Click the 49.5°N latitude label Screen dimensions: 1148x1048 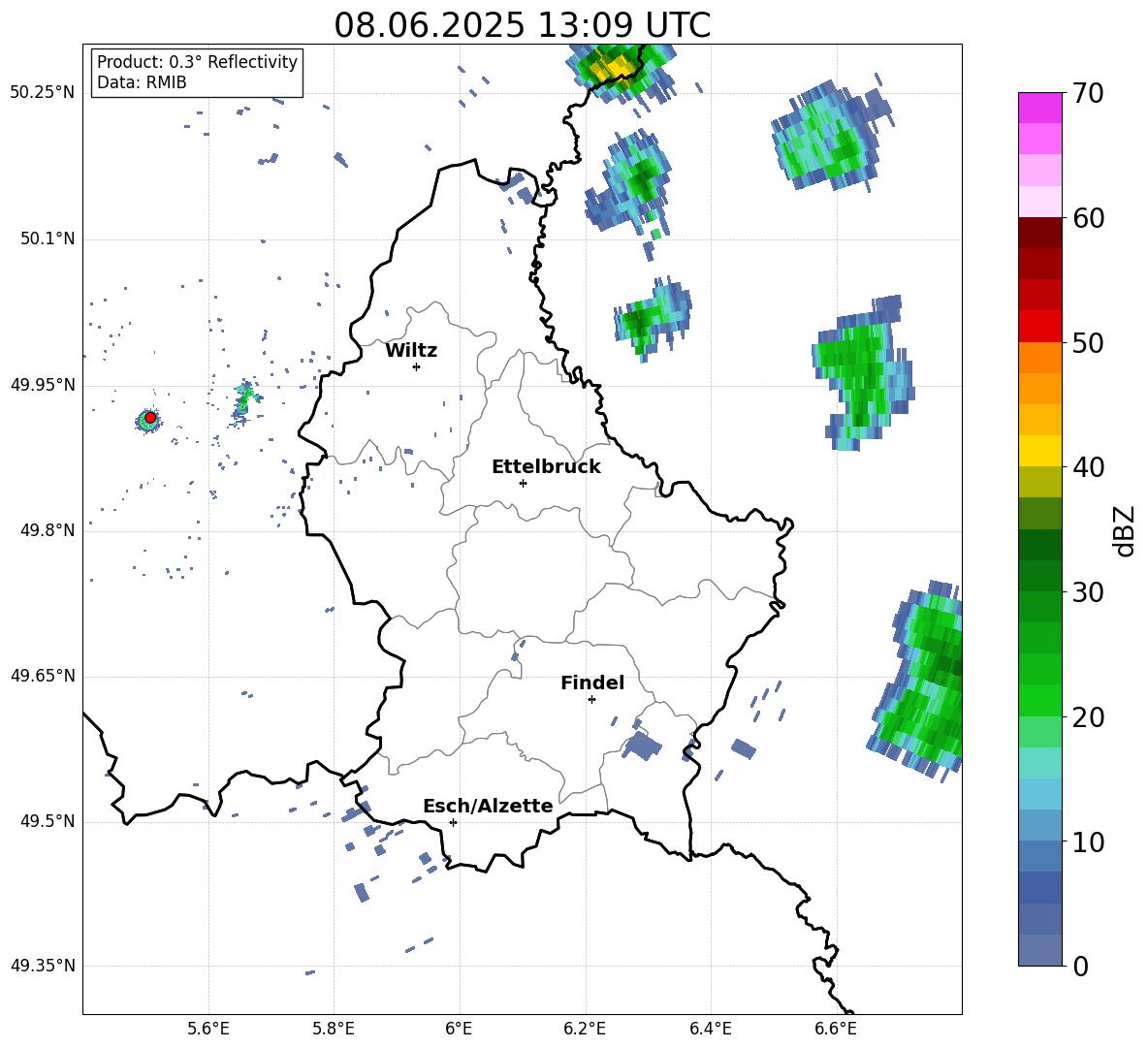coord(47,821)
